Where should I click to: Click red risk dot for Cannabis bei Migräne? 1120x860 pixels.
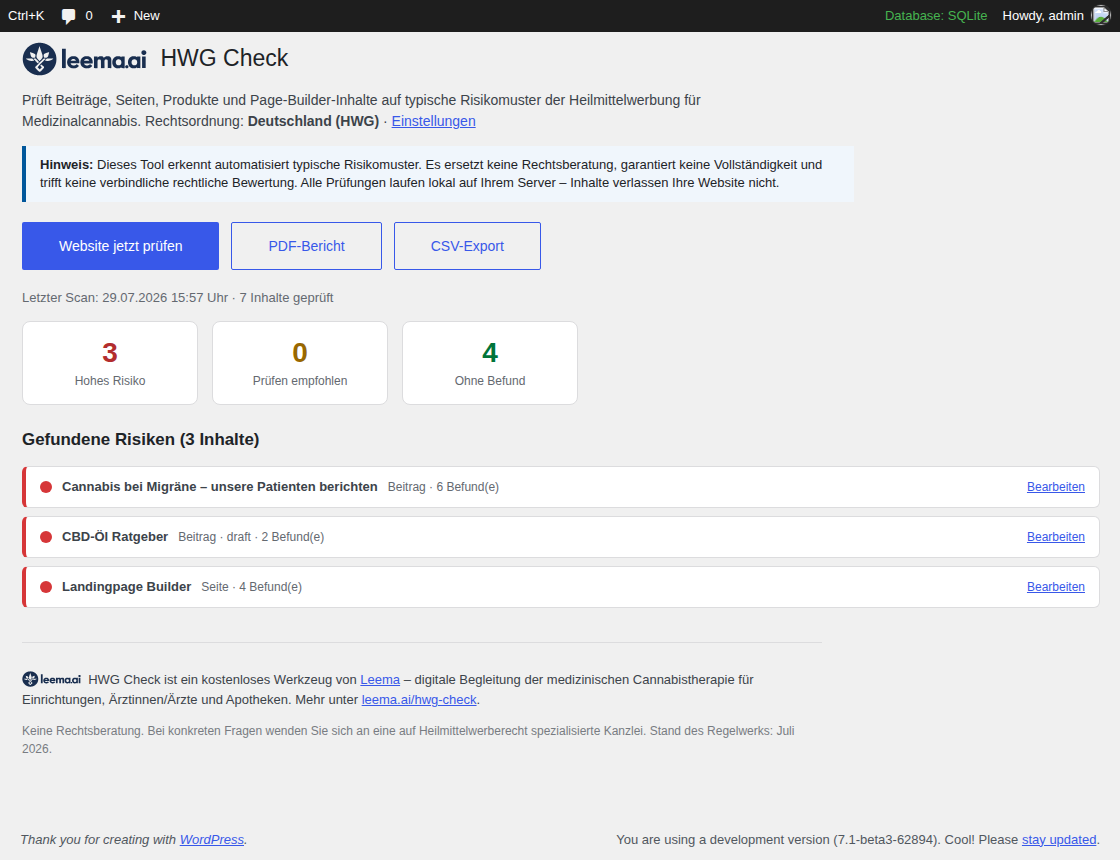[46, 487]
